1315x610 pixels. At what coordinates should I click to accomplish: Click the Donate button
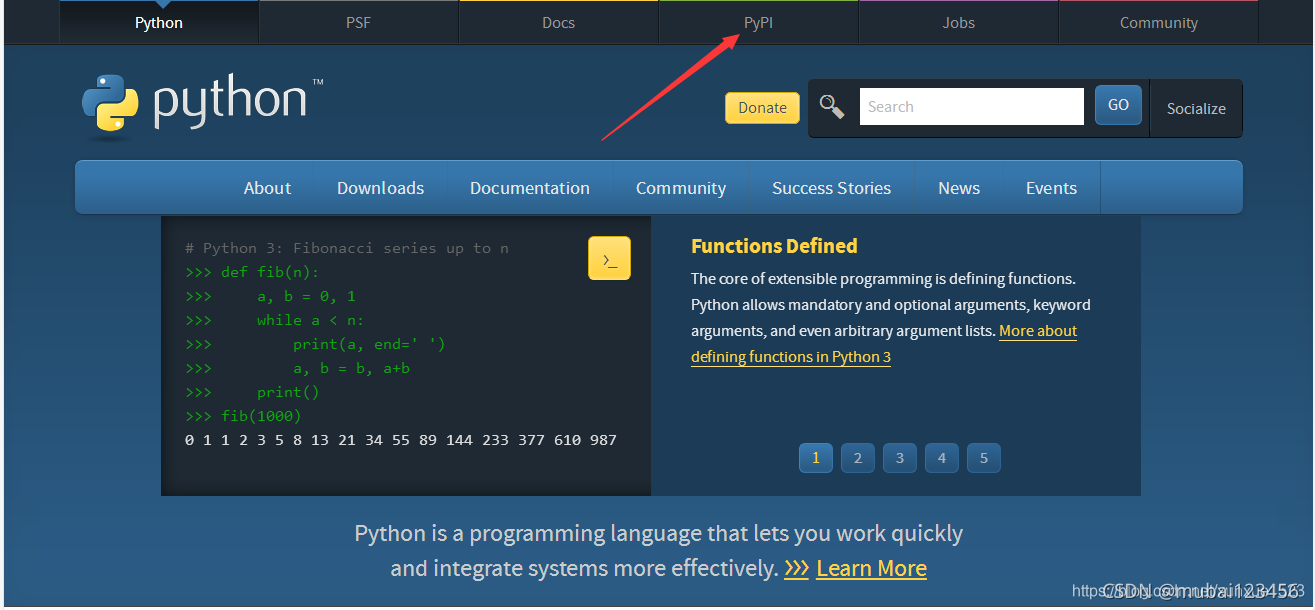tap(762, 107)
